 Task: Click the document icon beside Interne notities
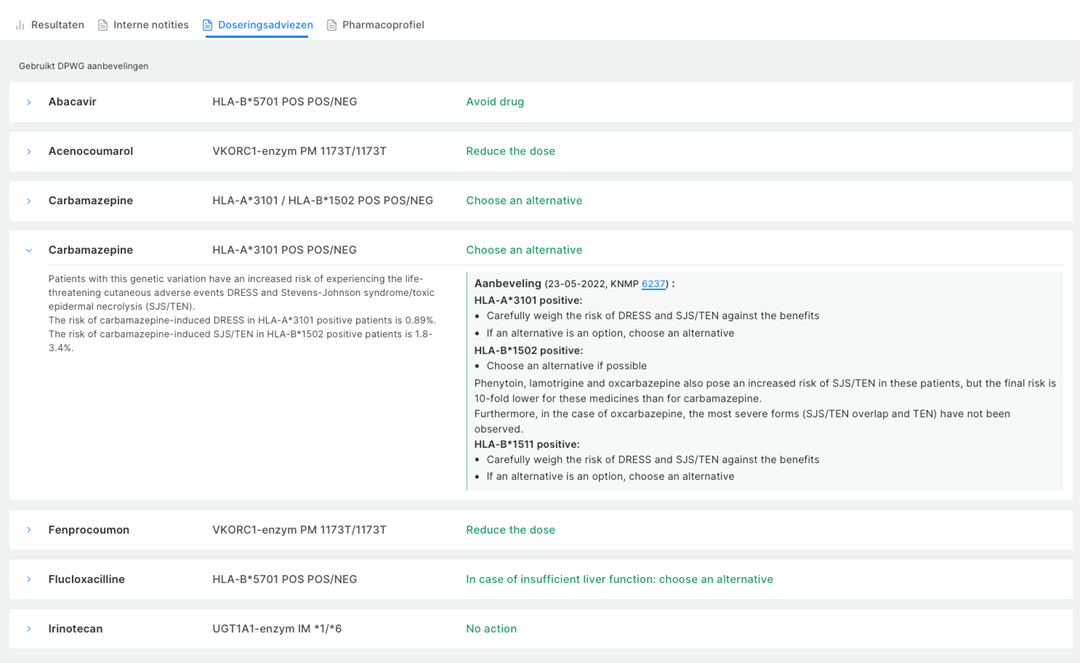pyautogui.click(x=103, y=25)
